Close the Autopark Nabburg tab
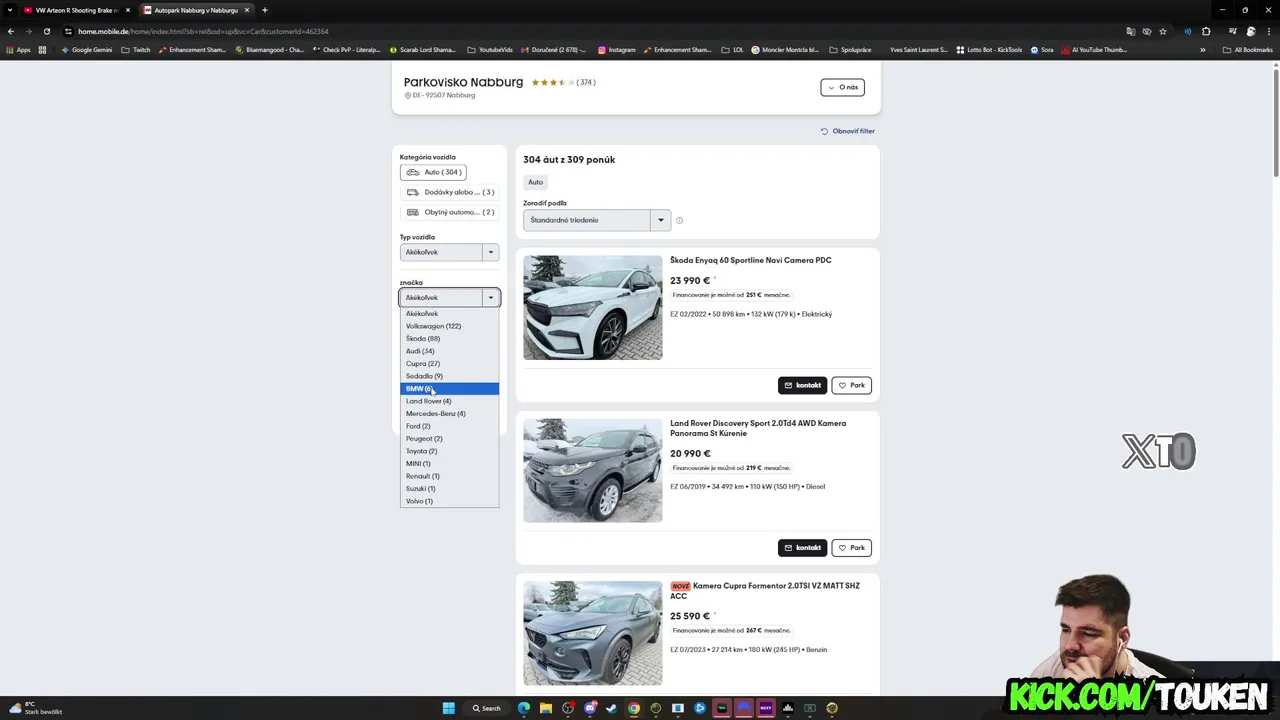 tap(247, 10)
